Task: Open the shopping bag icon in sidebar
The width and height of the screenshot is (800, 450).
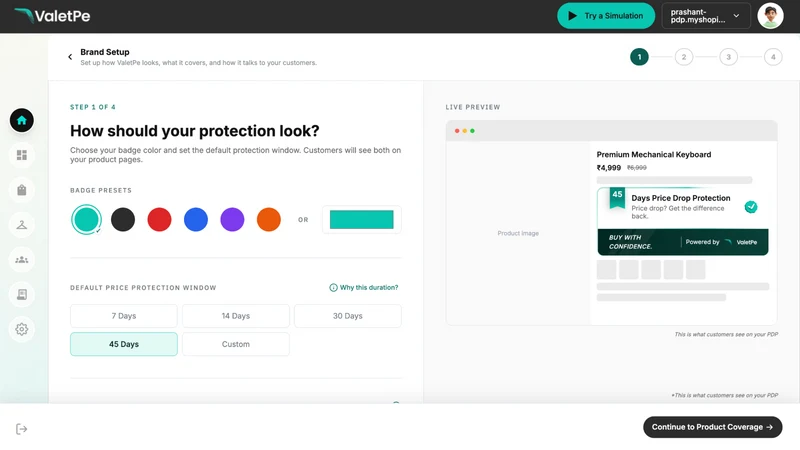Action: tap(21, 190)
